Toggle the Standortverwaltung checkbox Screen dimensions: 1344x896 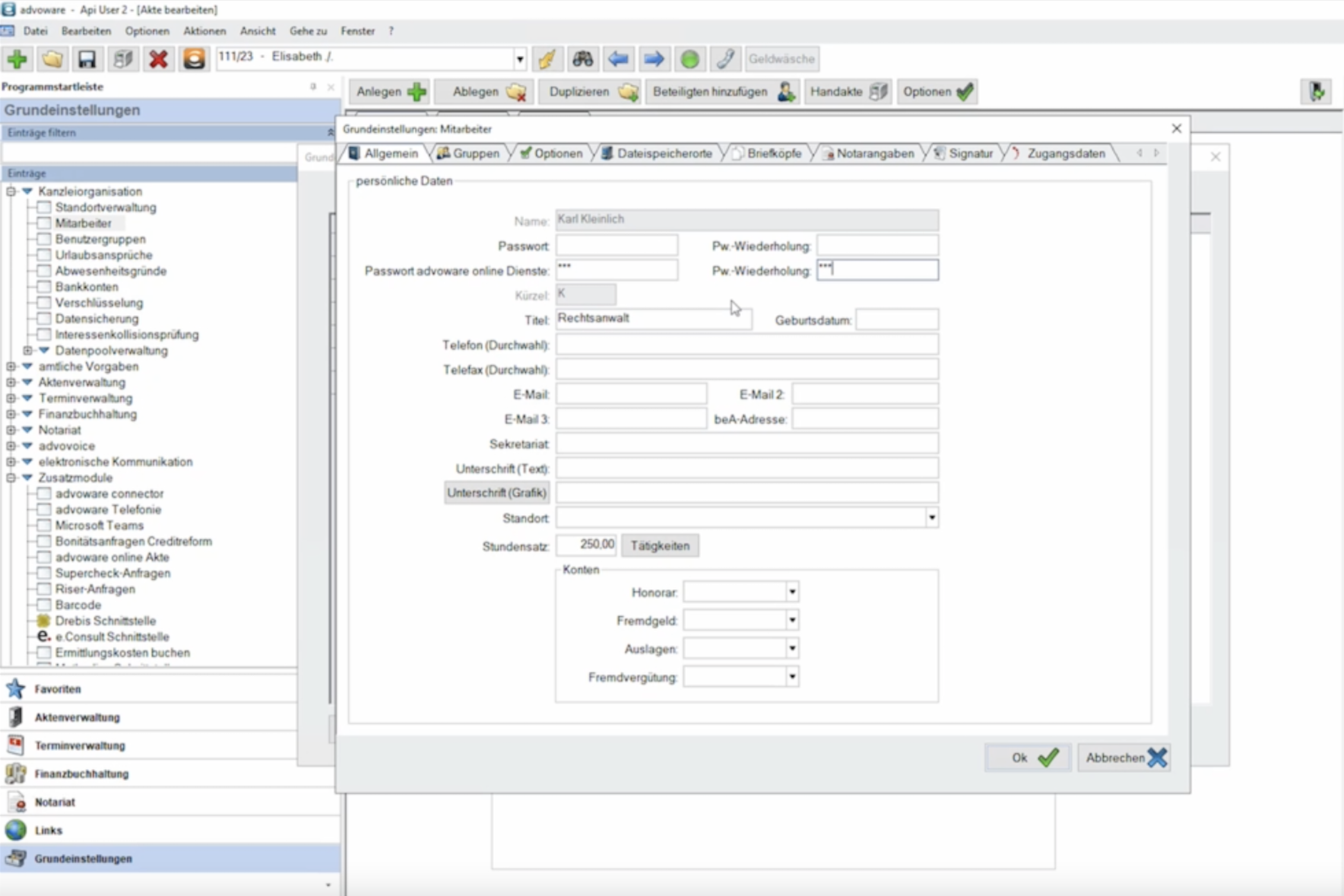tap(44, 207)
